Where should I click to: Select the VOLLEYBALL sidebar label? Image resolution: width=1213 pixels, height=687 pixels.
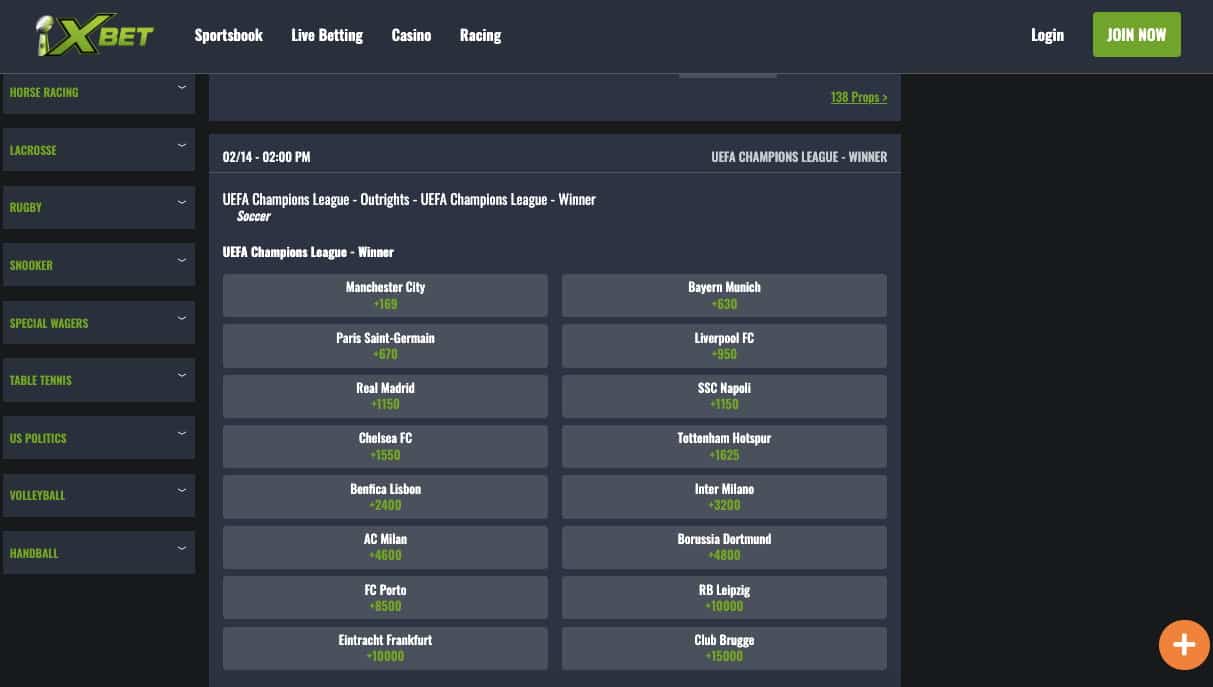pyautogui.click(x=37, y=495)
